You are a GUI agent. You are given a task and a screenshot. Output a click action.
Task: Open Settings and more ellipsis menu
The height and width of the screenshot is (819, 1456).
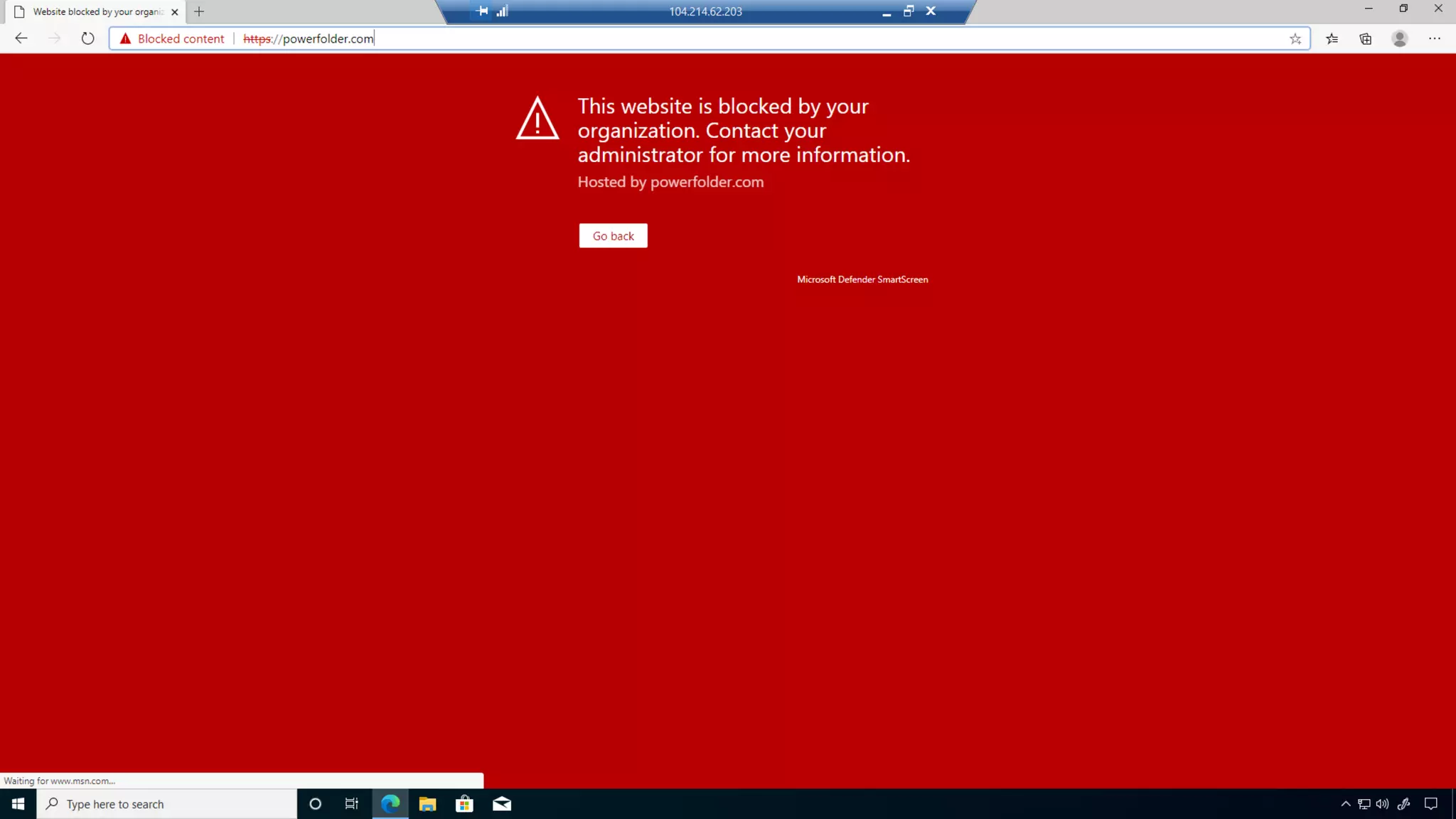click(x=1434, y=39)
